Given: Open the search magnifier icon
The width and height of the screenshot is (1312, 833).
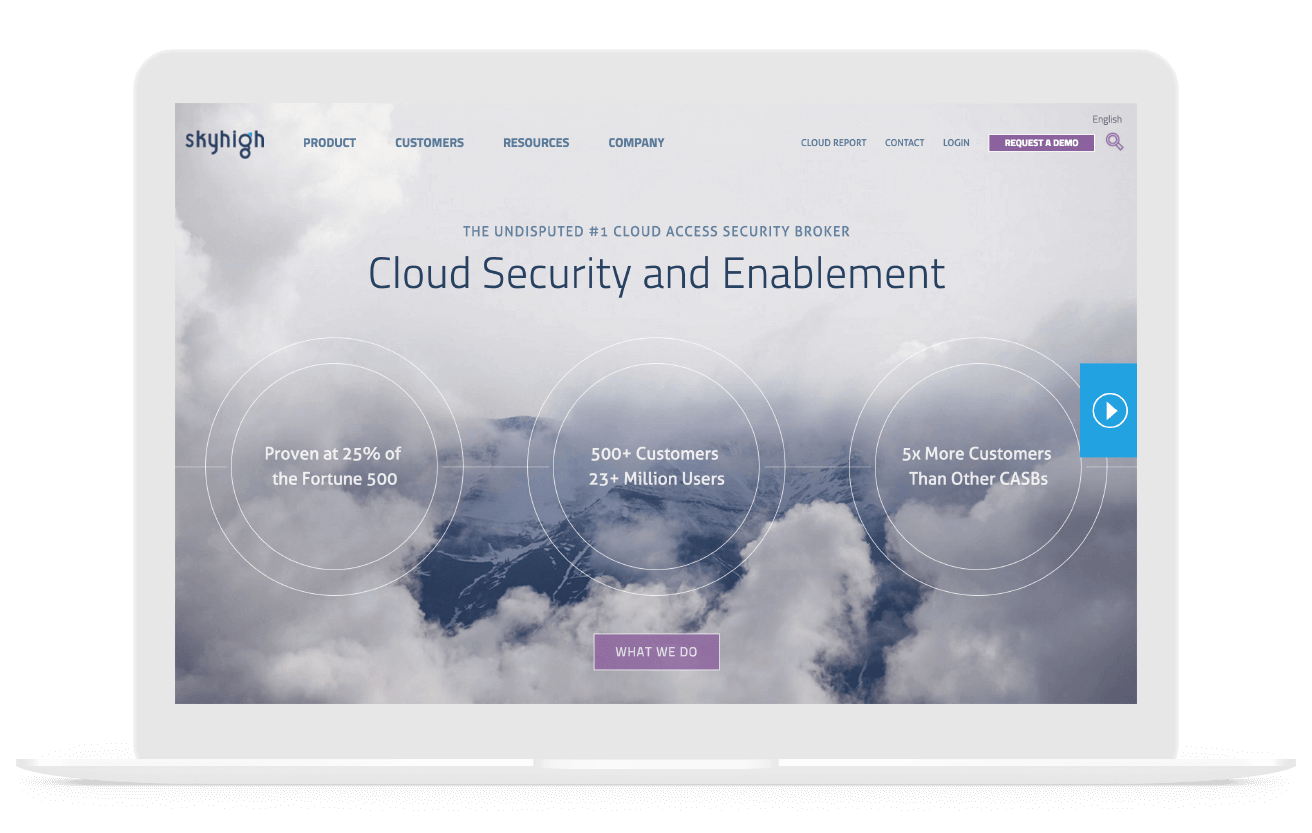Looking at the screenshot, I should [x=1114, y=142].
